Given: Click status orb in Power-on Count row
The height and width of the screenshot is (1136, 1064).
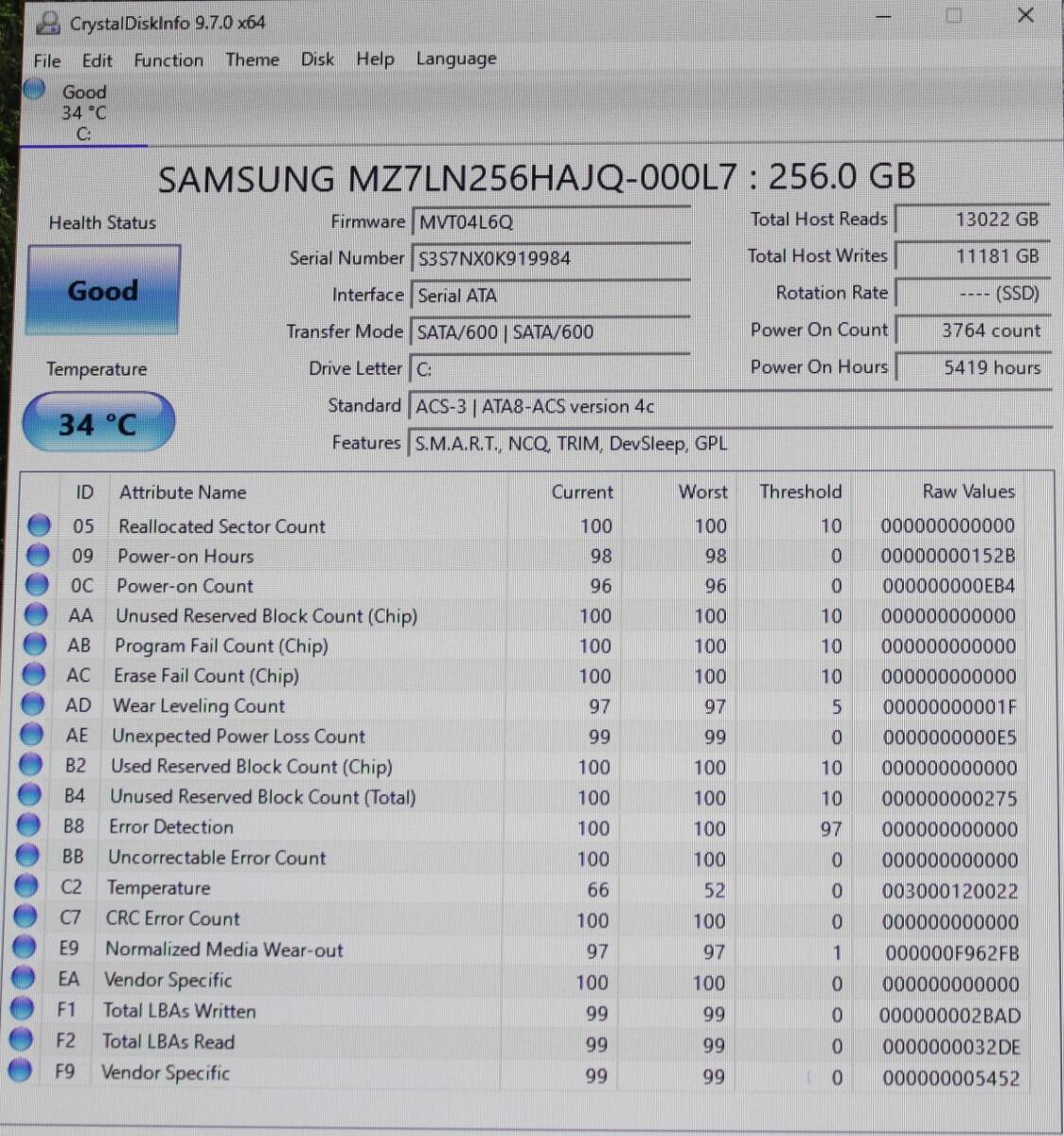Looking at the screenshot, I should (x=37, y=584).
